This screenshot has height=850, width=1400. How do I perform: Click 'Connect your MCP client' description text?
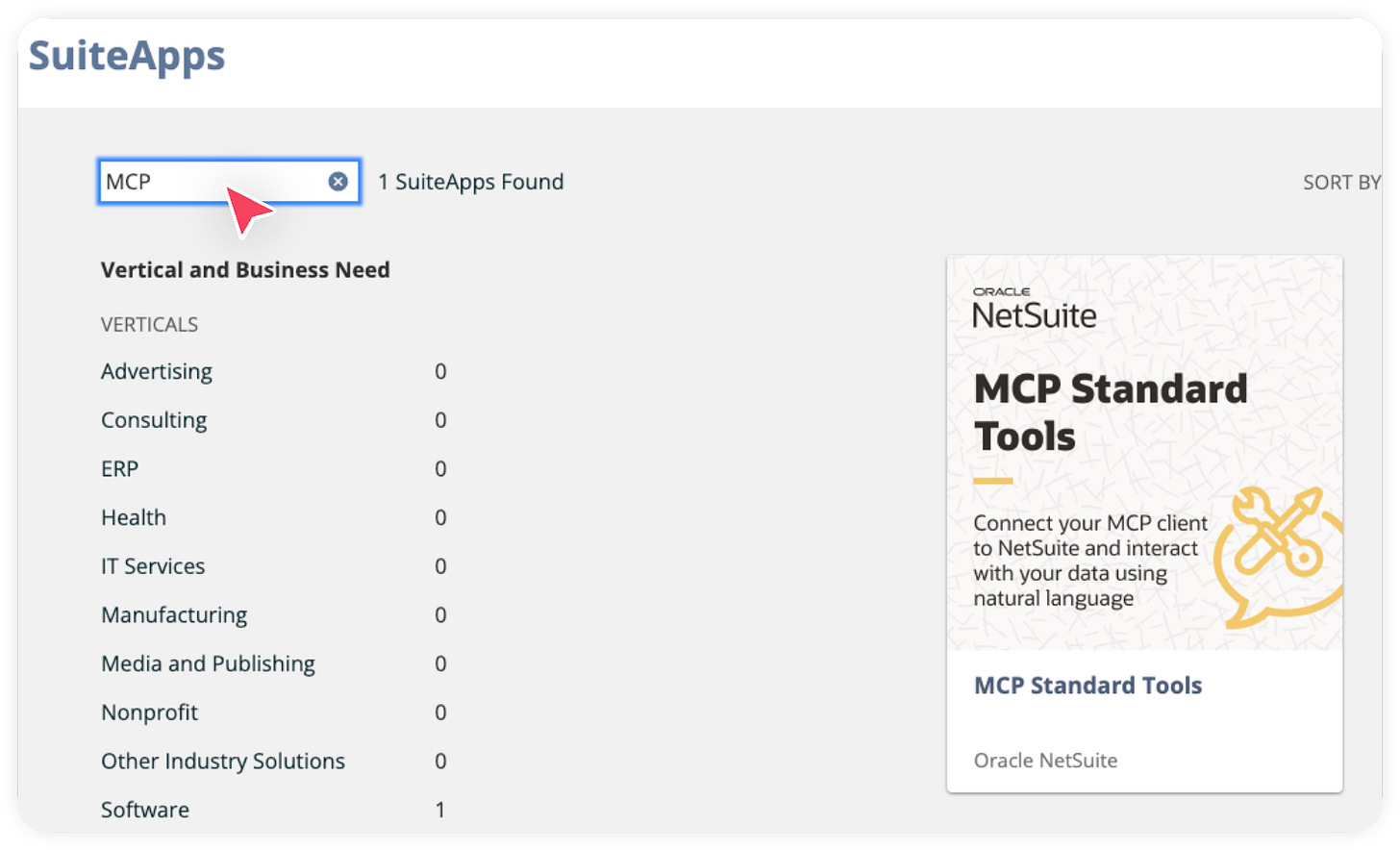[1089, 561]
